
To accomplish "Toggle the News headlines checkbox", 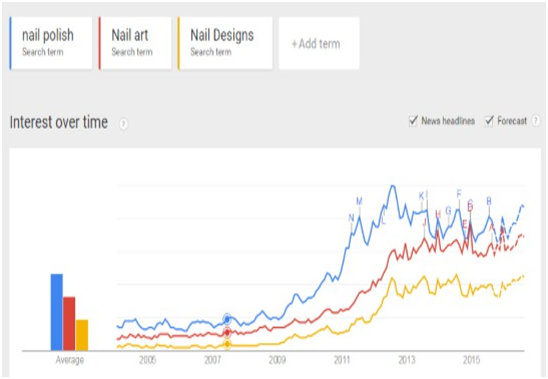I will click(x=413, y=121).
